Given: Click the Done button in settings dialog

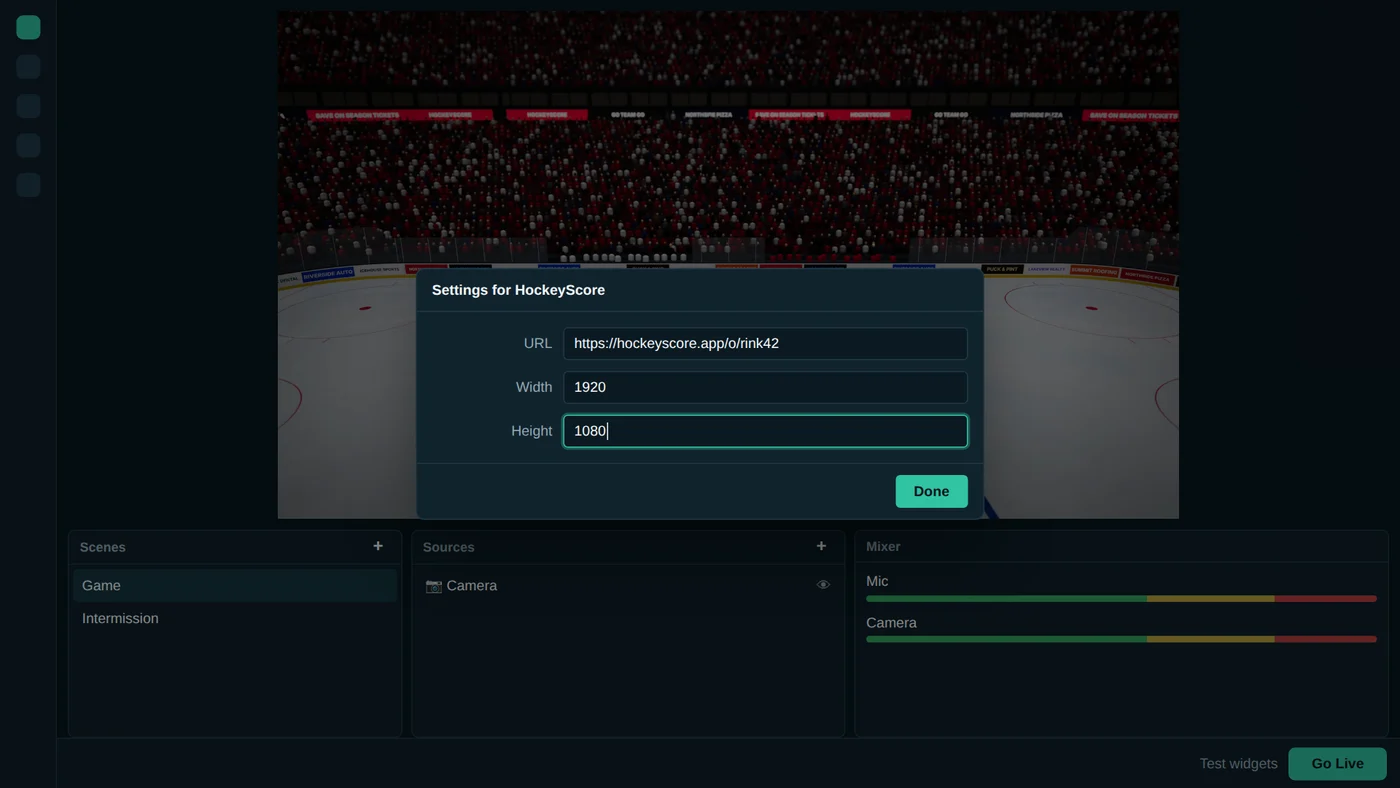Looking at the screenshot, I should pos(931,491).
